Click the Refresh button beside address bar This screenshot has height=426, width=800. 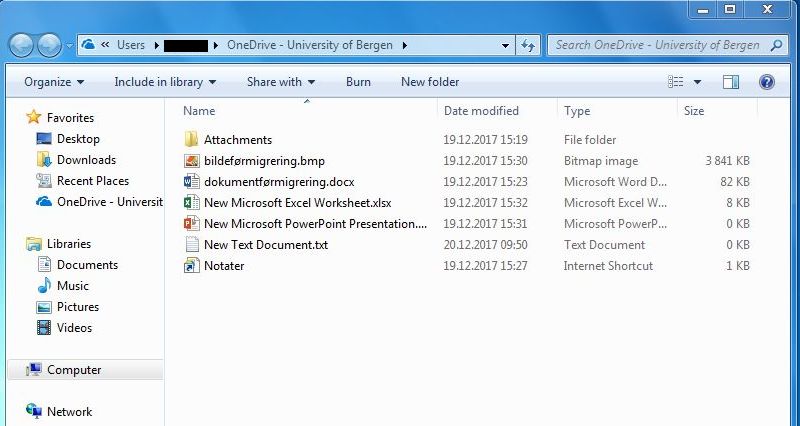pos(529,45)
